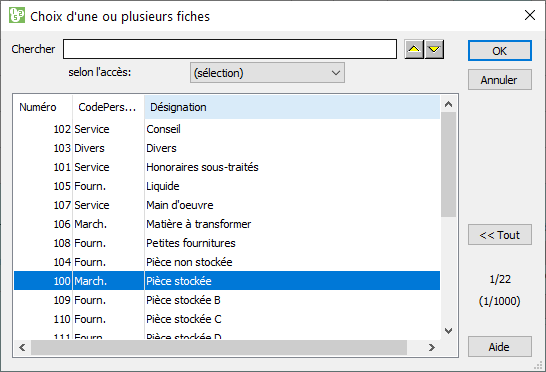Screen dimensions: 546x372
Task: Close the Choix d'une ou plusieurs fiches dialog
Action: coord(530,15)
